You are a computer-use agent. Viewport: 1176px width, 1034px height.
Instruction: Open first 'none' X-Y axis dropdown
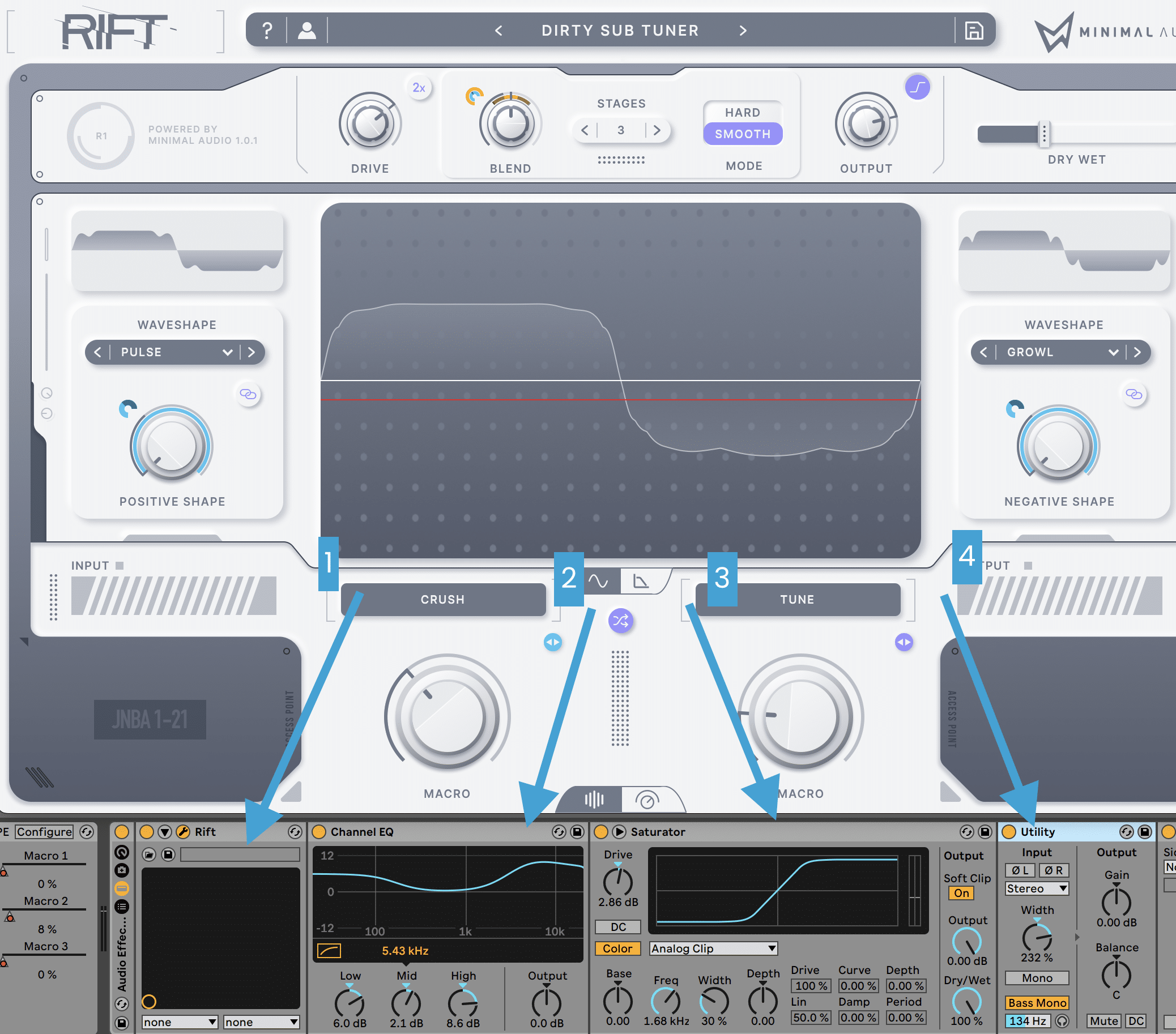point(180,1022)
